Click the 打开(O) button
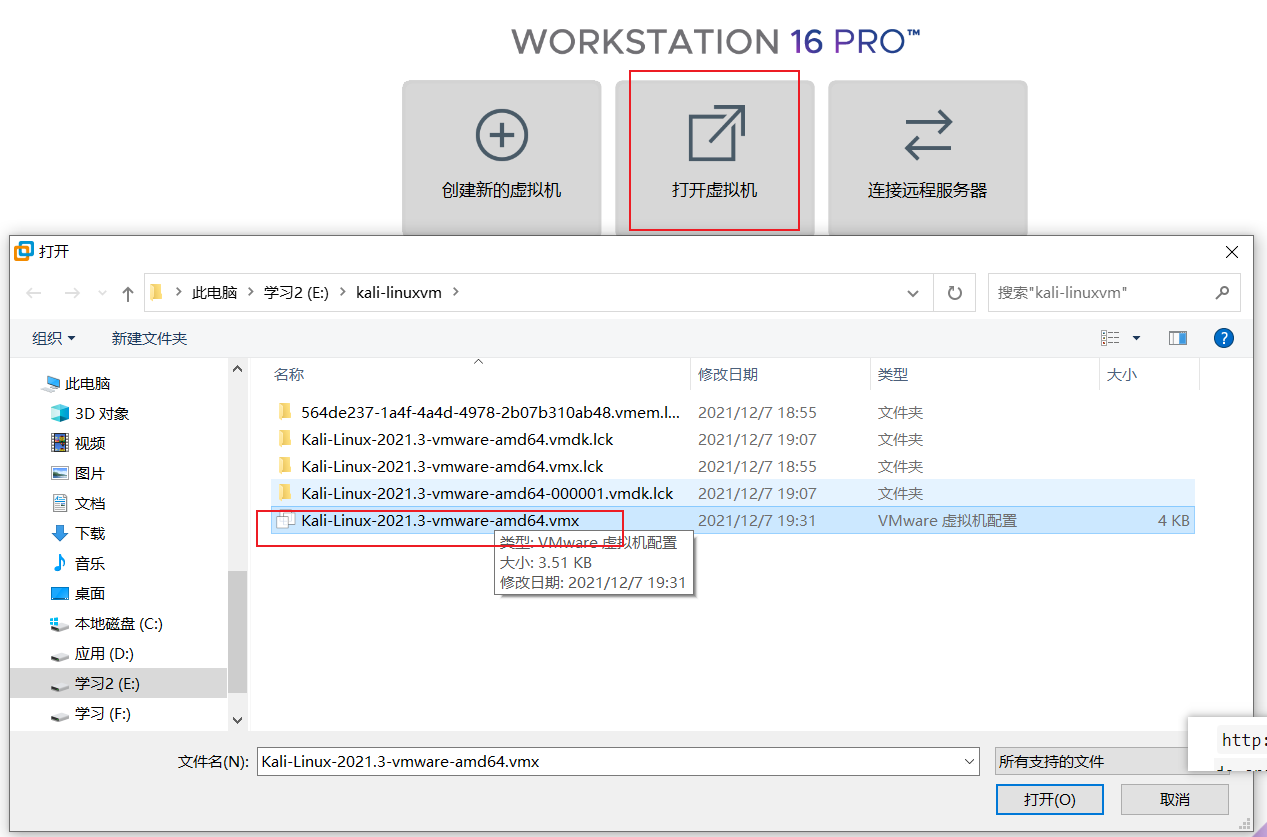The image size is (1267, 837). tap(1049, 799)
